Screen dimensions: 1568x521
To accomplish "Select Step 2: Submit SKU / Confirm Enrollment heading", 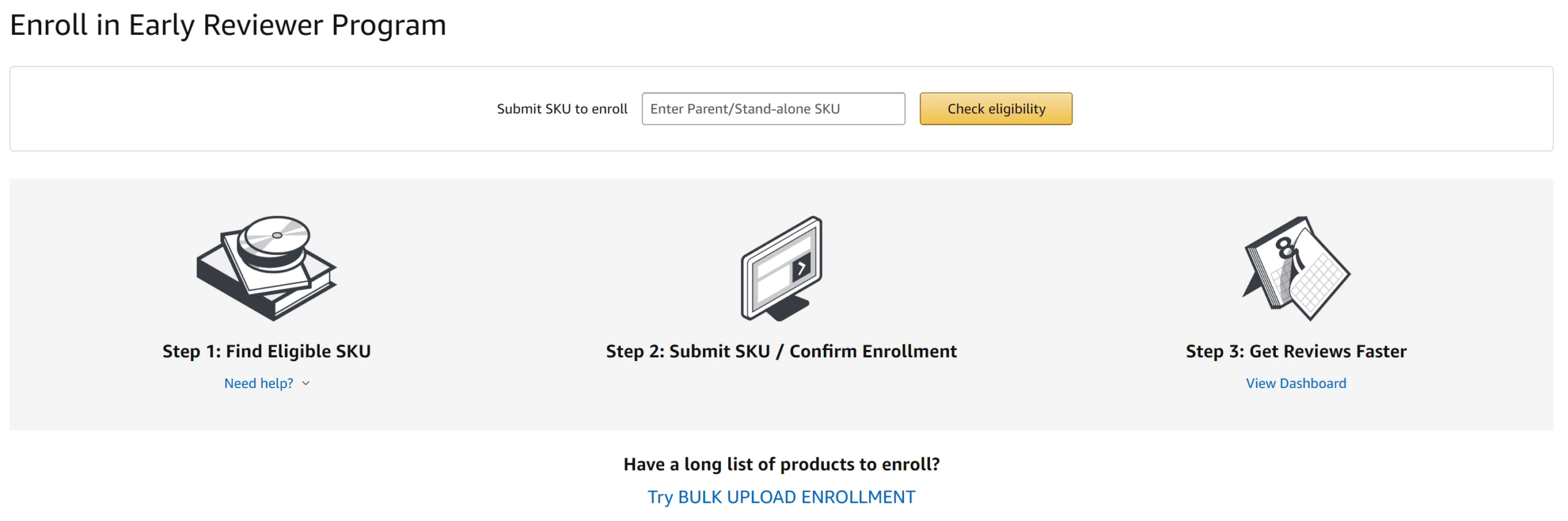I will click(781, 351).
